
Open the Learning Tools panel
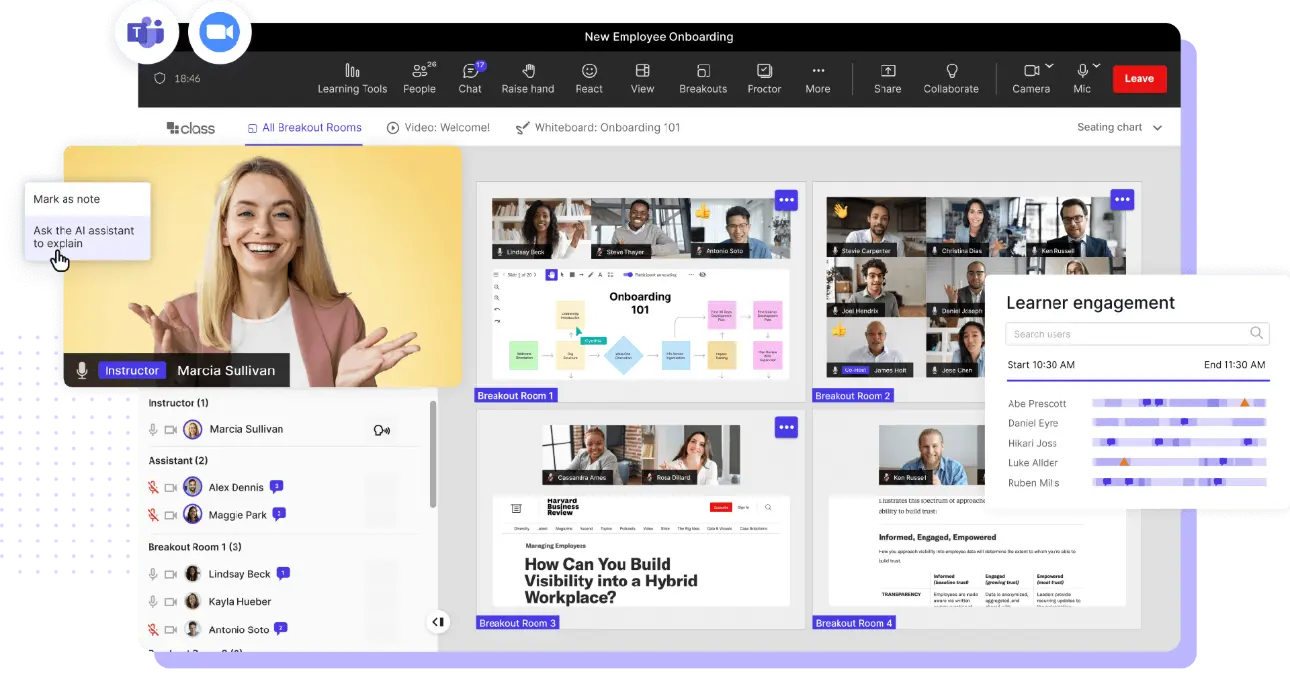(x=352, y=78)
